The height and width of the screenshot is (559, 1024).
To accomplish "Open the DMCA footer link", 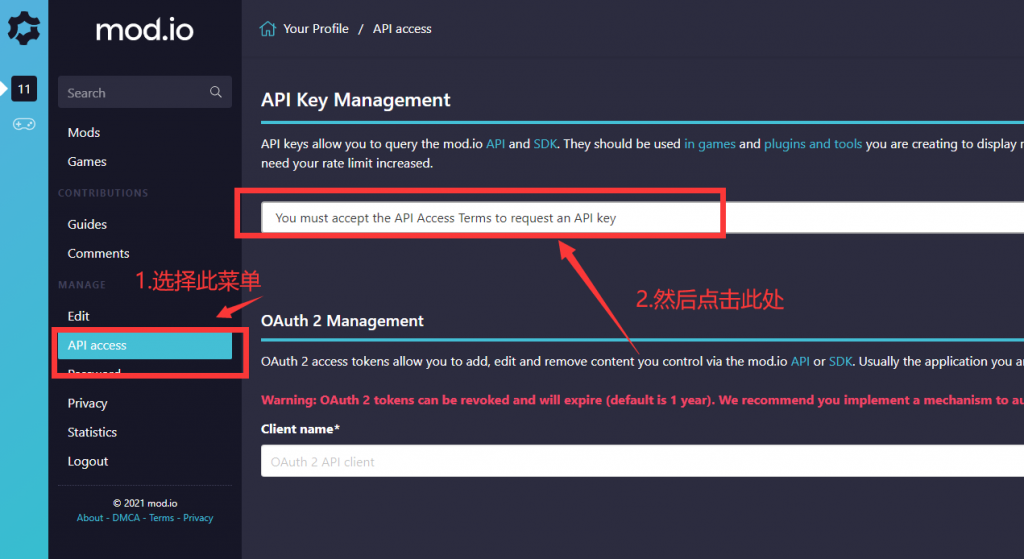I will pyautogui.click(x=126, y=518).
